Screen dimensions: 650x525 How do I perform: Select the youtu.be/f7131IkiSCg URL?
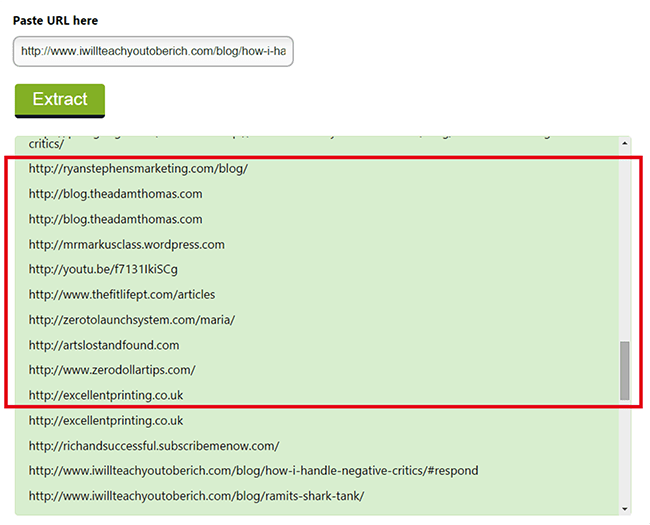coord(103,270)
